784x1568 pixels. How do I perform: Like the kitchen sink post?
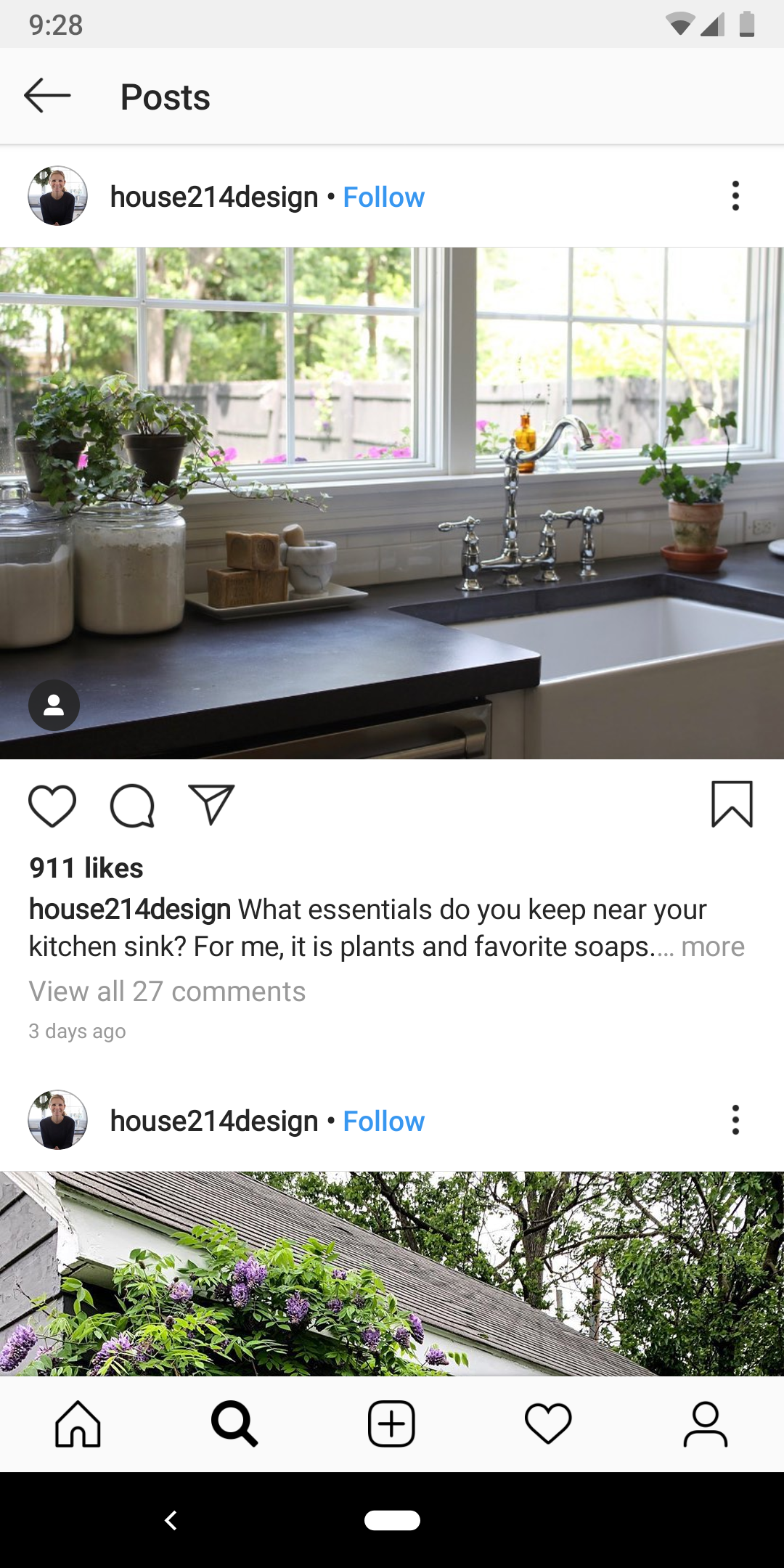[52, 806]
